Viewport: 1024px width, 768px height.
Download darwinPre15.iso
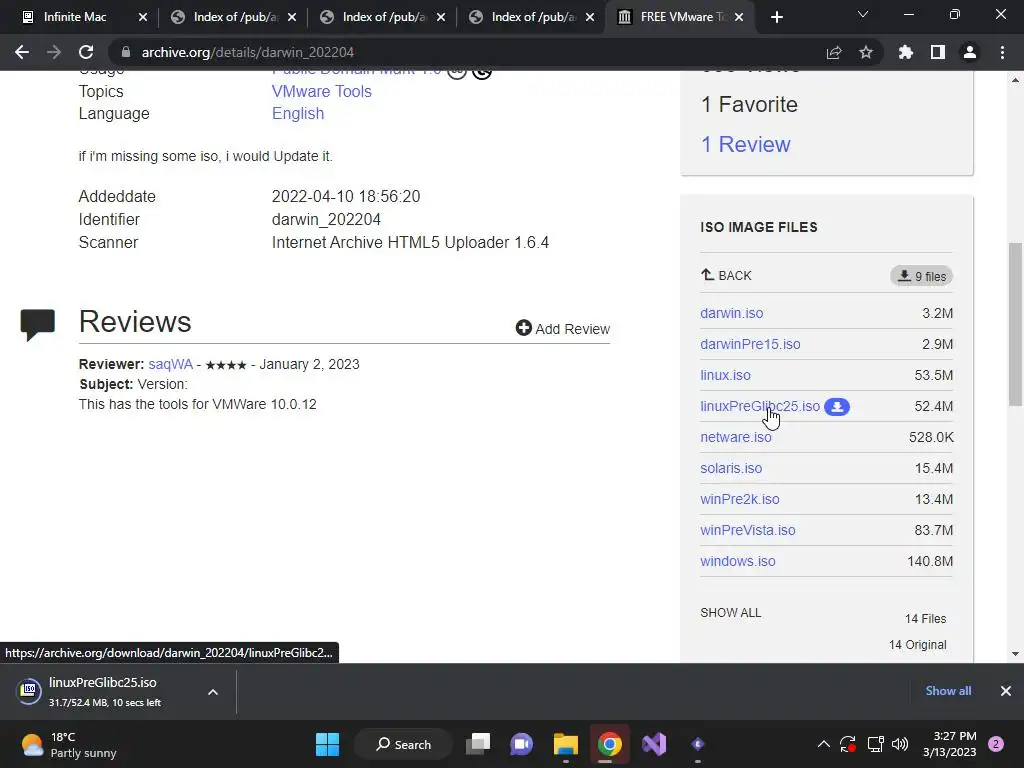750,344
